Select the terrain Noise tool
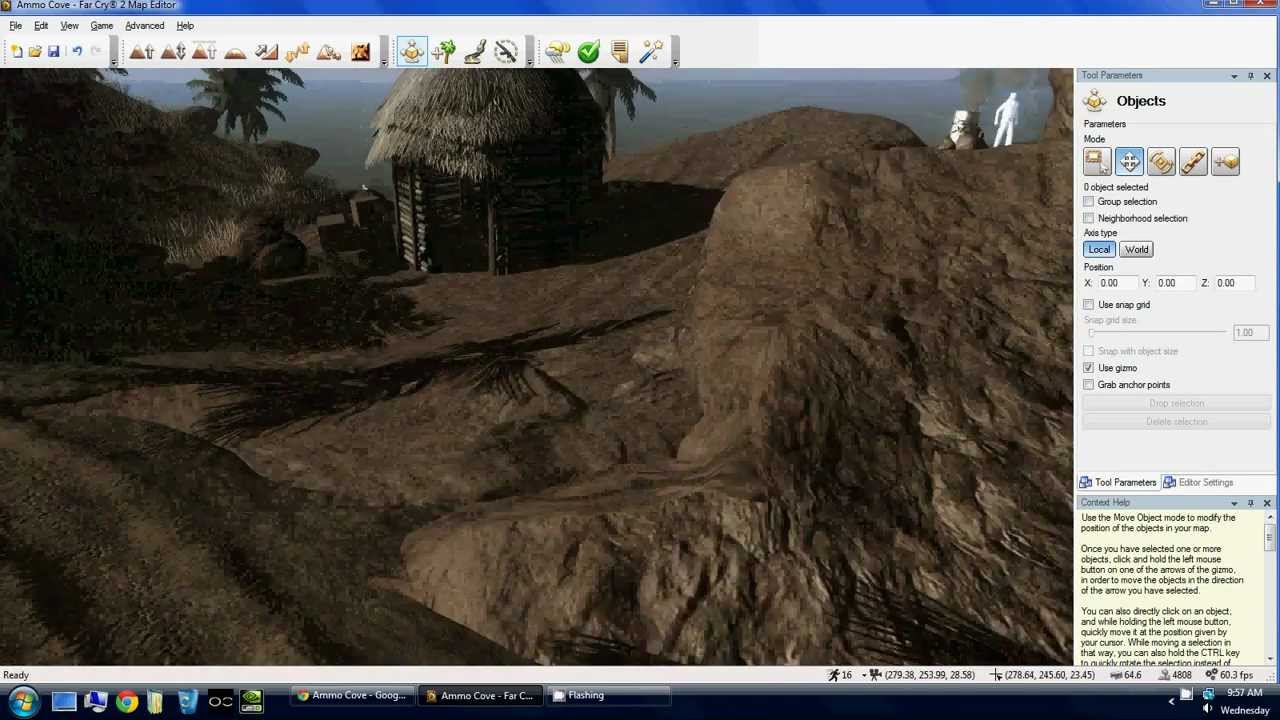The height and width of the screenshot is (720, 1280). pyautogui.click(x=297, y=51)
